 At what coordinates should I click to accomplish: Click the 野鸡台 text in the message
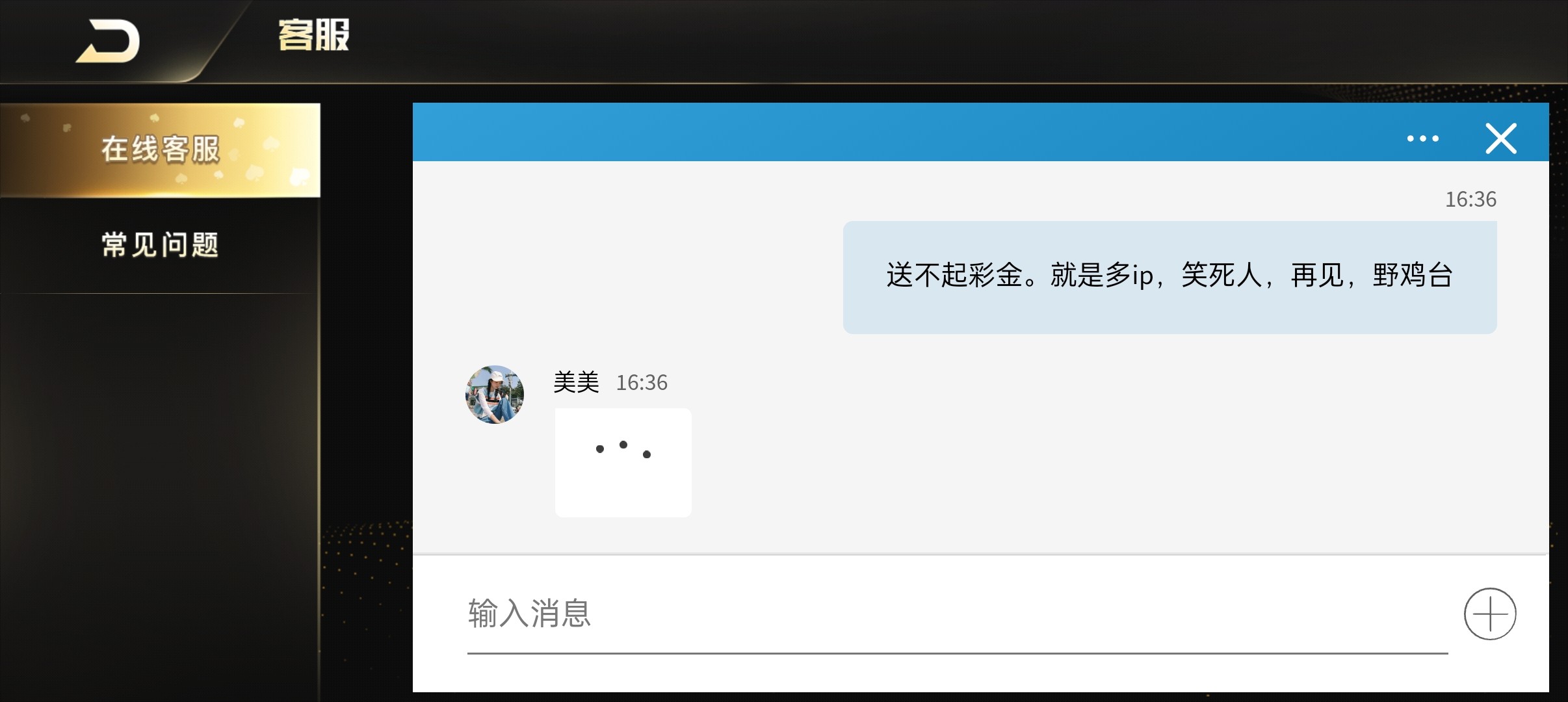coord(1413,276)
